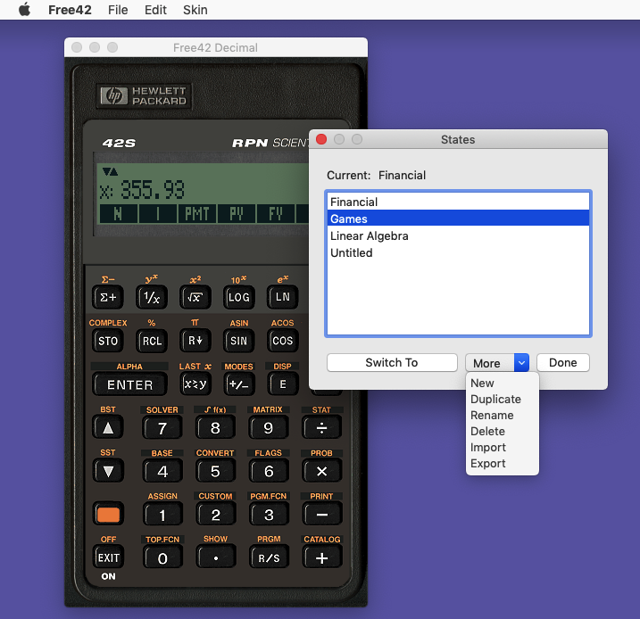640x619 pixels.
Task: Close the States dialog window
Action: click(x=322, y=140)
